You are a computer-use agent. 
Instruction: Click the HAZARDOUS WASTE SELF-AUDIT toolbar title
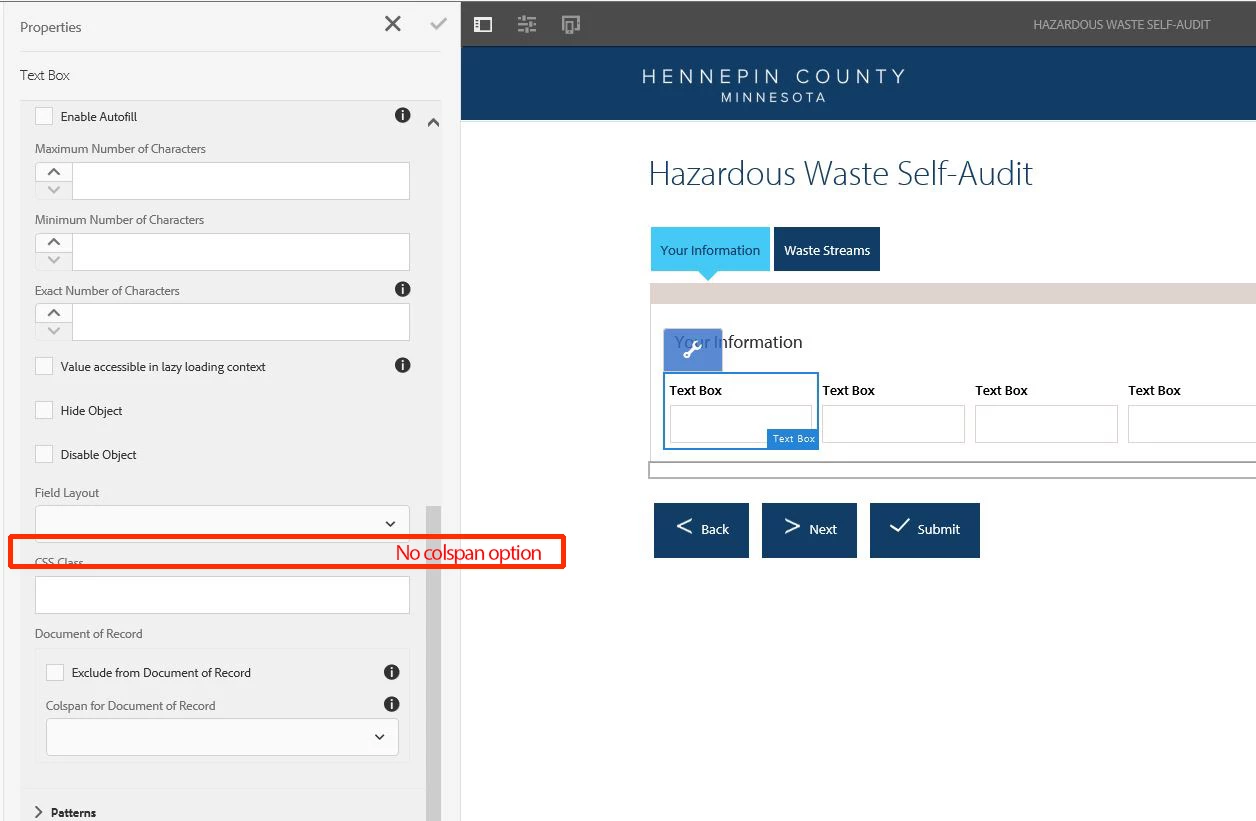[1121, 24]
